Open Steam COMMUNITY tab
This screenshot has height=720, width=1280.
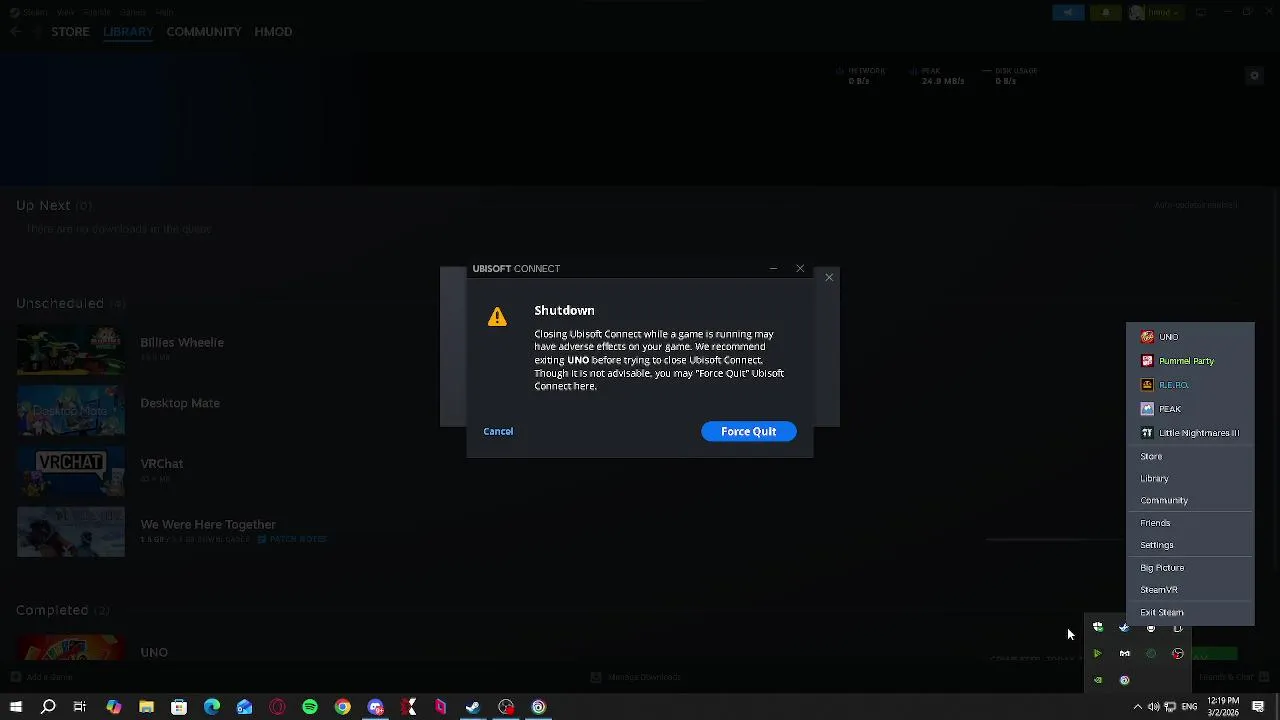click(x=204, y=32)
